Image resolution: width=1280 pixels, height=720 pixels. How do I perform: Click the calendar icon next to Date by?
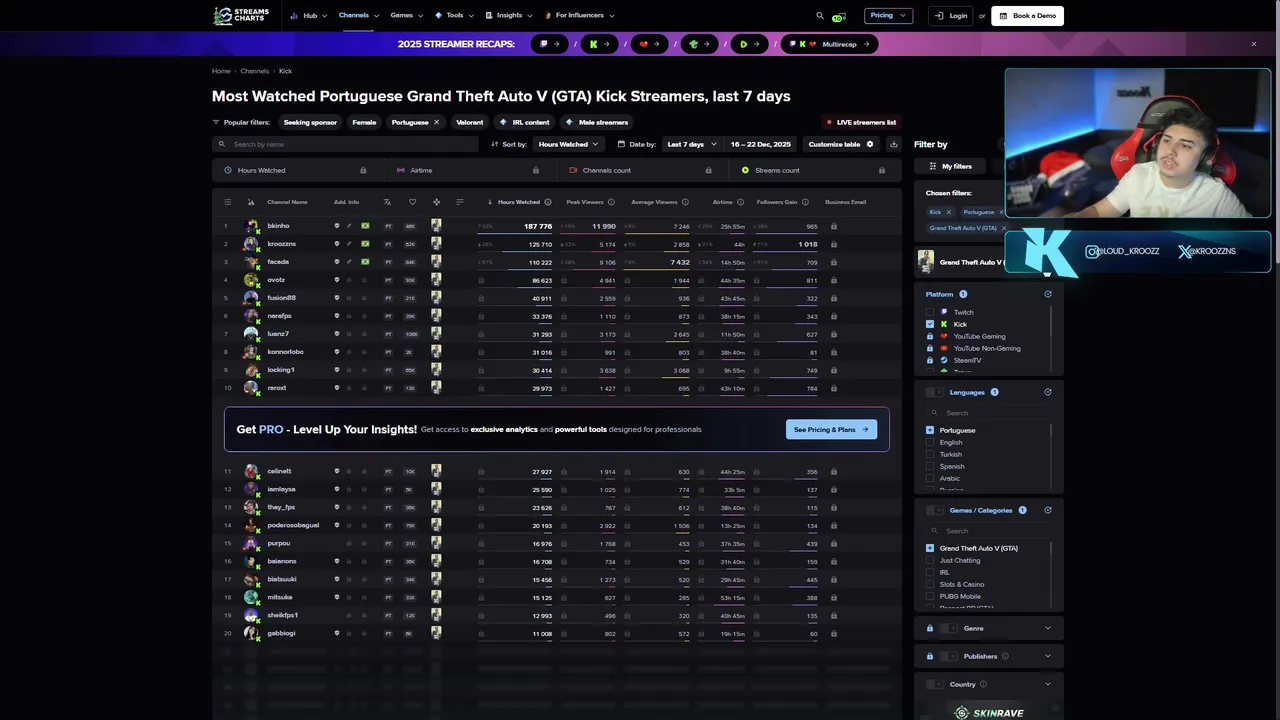621,144
